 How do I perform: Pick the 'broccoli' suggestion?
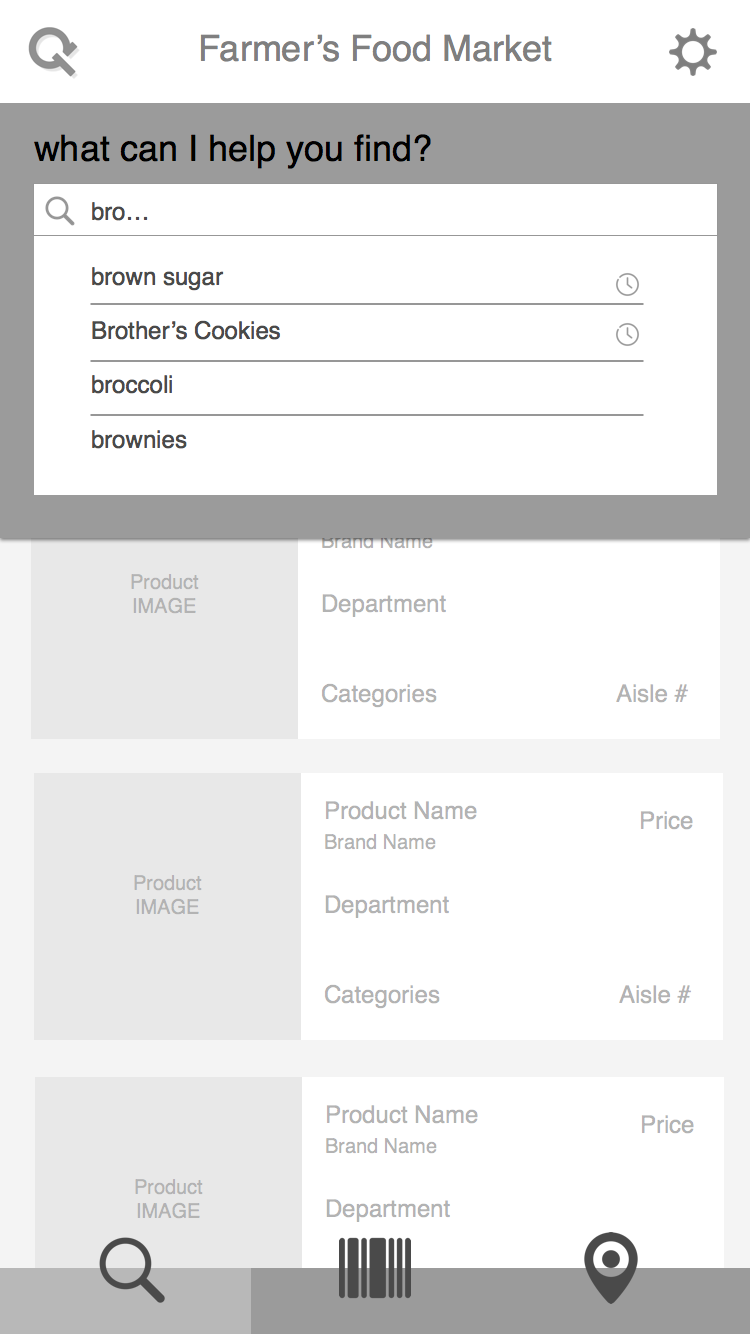132,385
